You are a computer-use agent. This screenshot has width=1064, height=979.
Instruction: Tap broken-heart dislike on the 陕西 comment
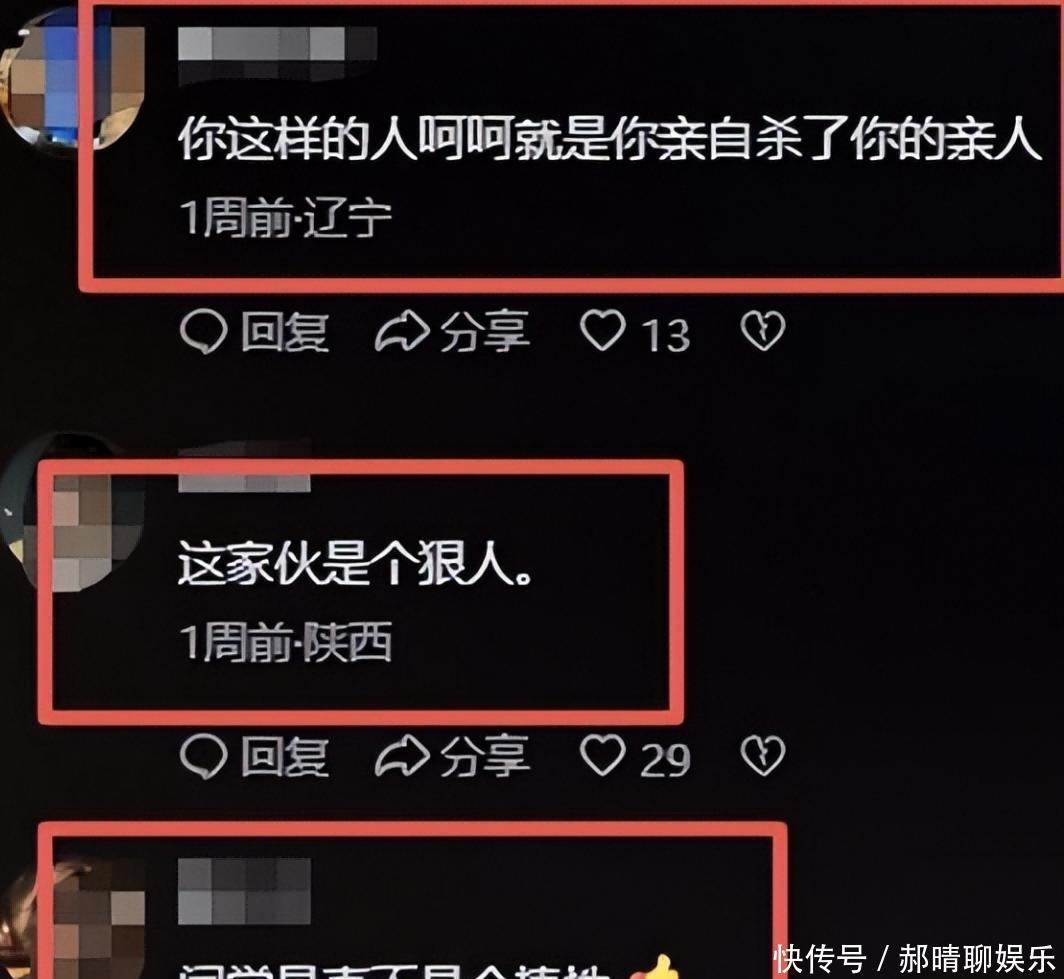coord(763,754)
